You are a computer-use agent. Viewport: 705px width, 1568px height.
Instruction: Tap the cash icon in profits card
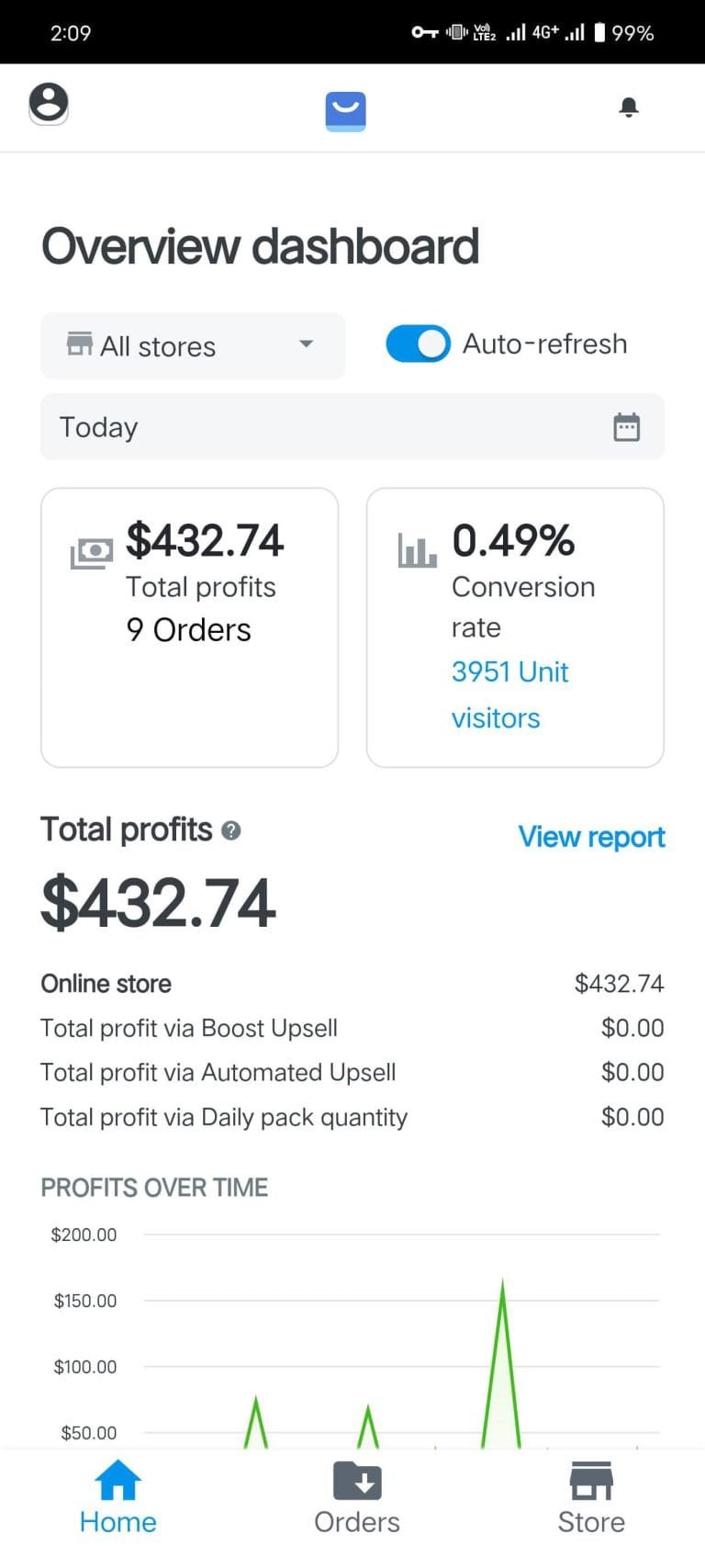pos(92,553)
